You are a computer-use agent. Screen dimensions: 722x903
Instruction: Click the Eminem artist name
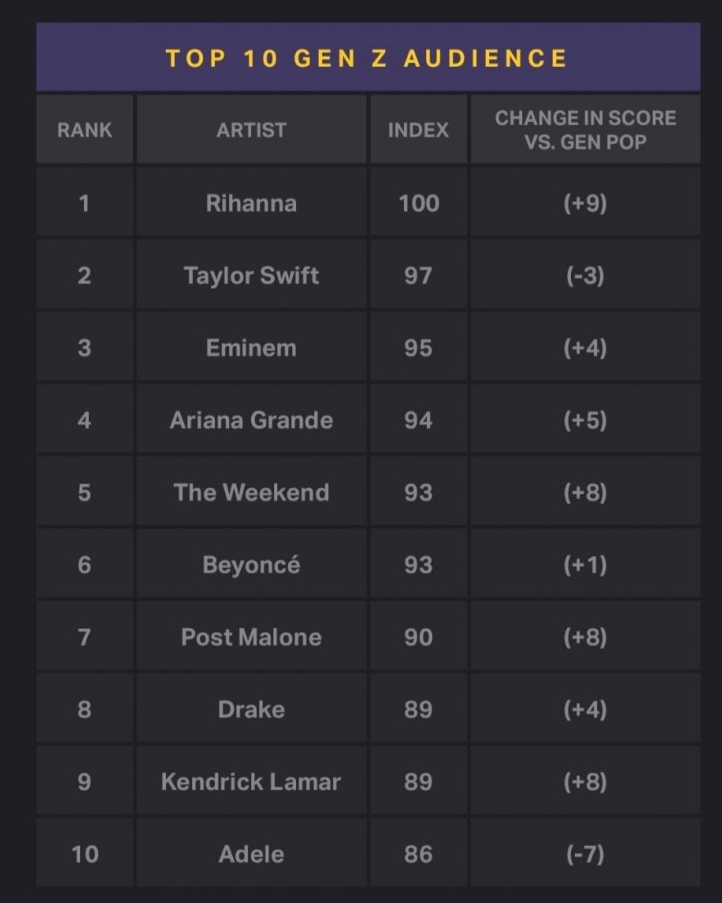click(251, 348)
